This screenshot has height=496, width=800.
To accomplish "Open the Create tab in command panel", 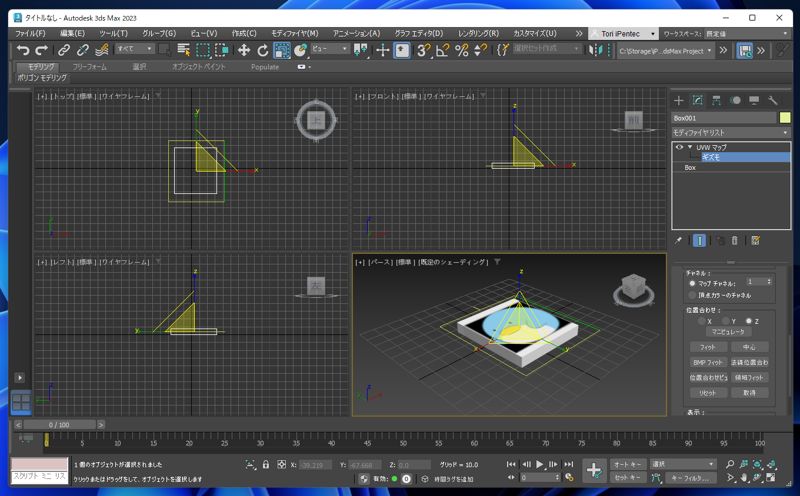I will click(x=678, y=101).
